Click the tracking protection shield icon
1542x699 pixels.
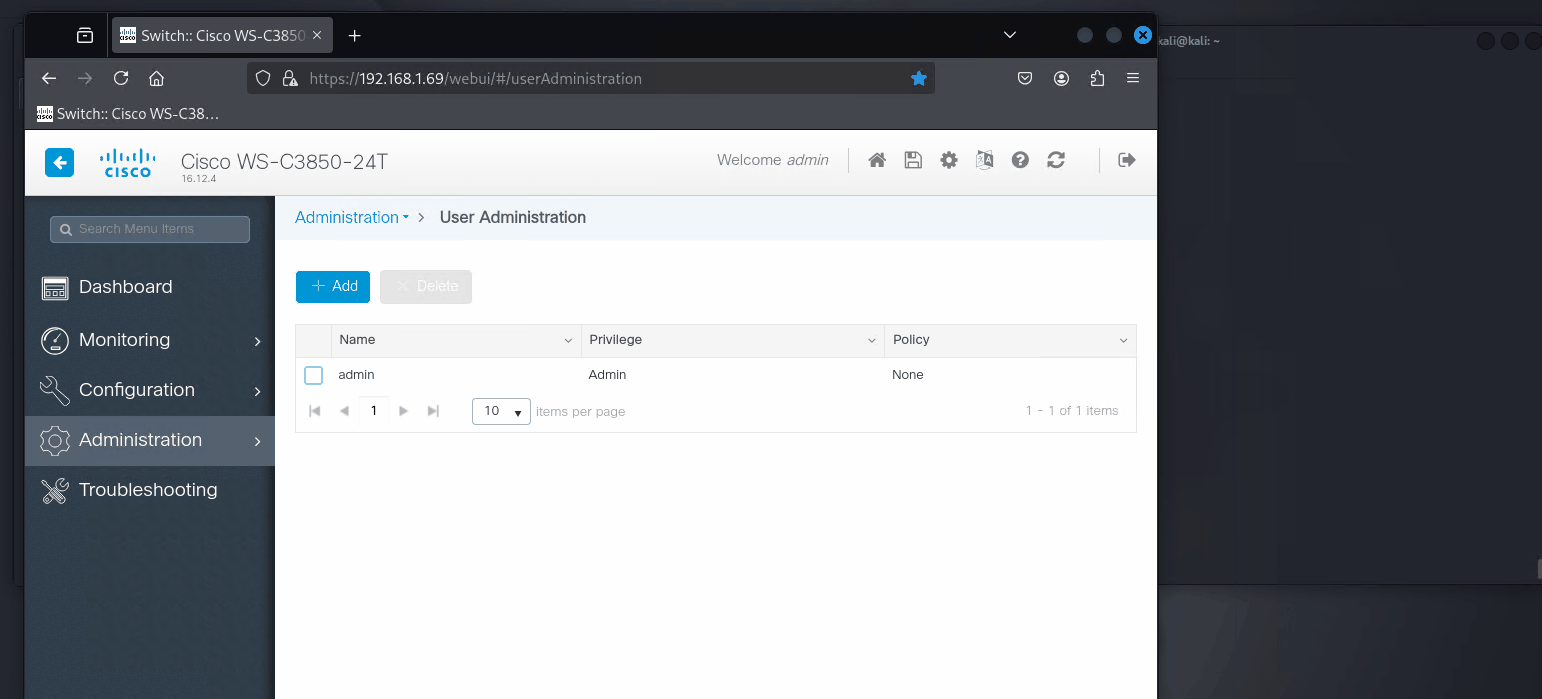tap(263, 78)
